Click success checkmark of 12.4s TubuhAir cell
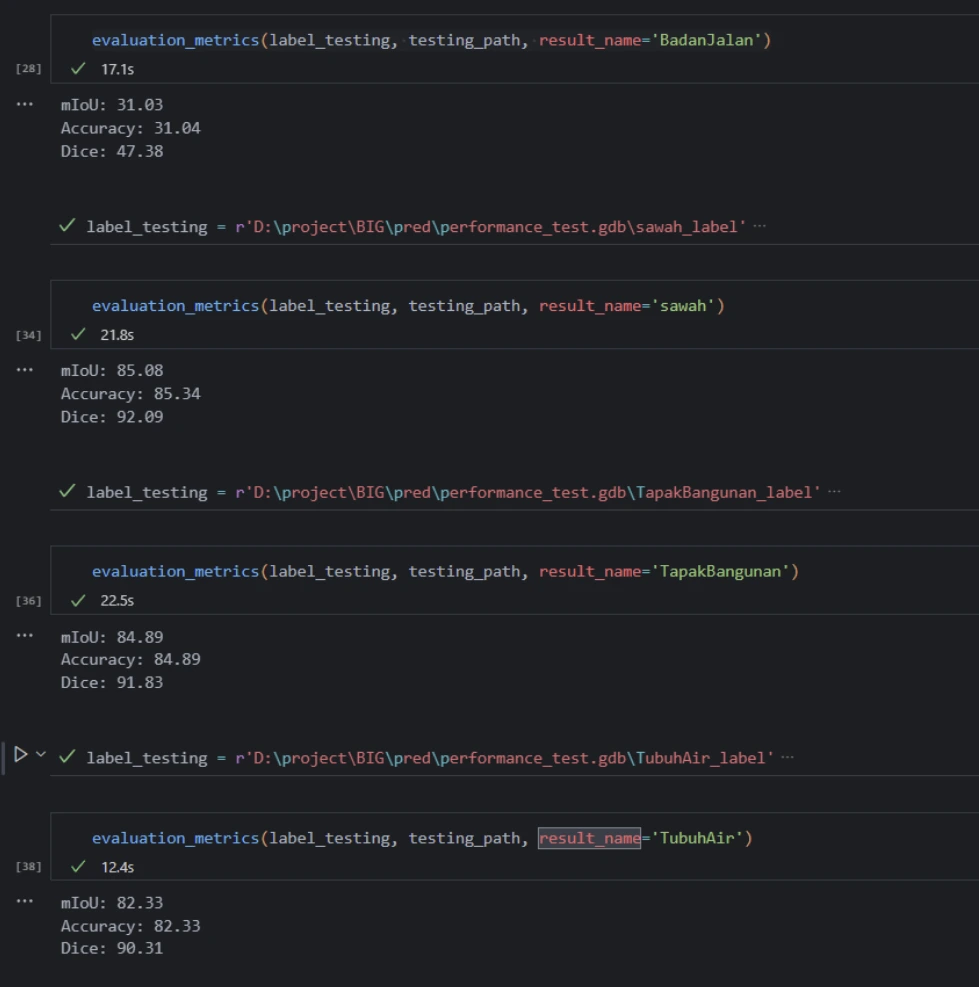This screenshot has height=987, width=979. tap(78, 867)
